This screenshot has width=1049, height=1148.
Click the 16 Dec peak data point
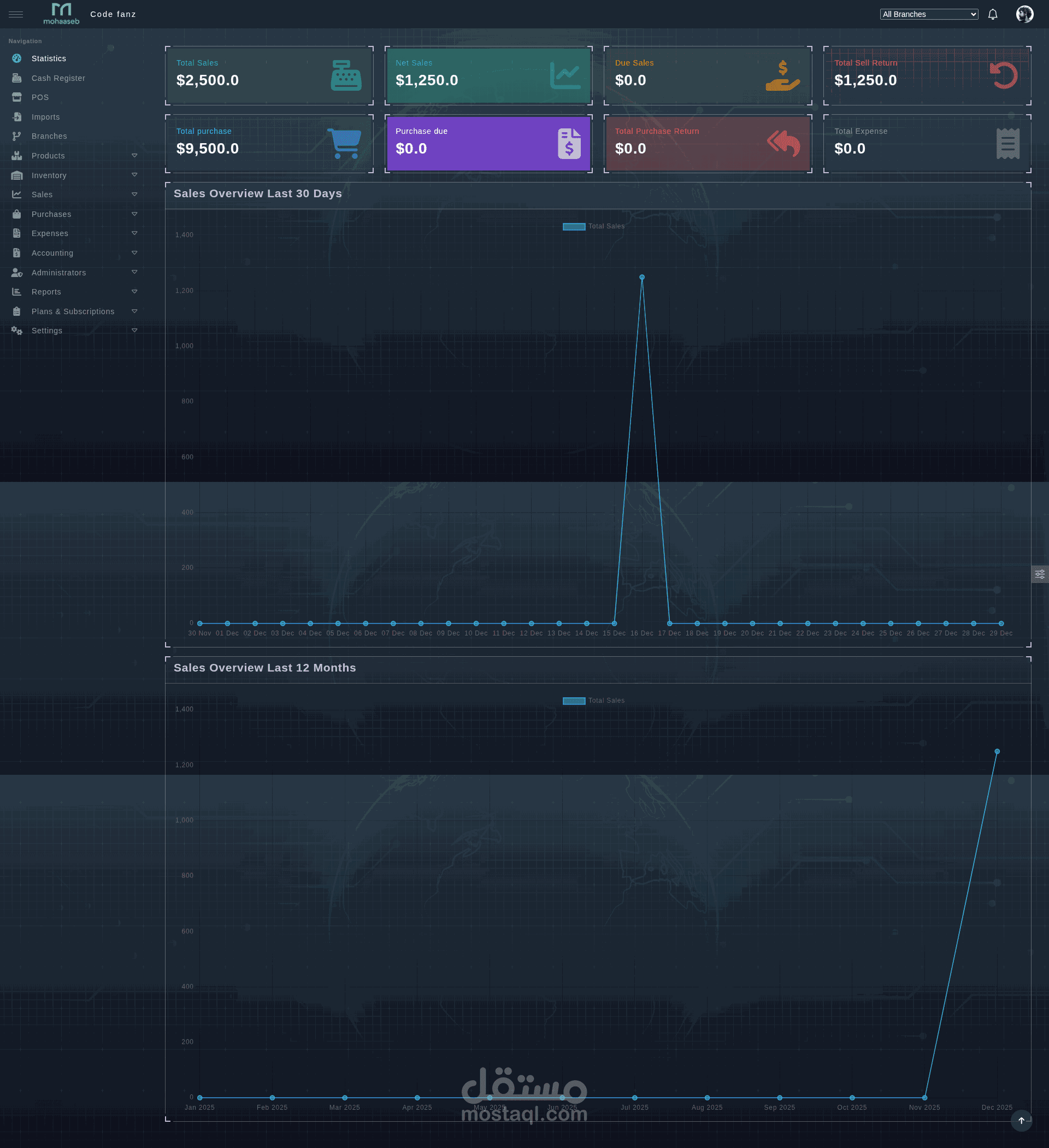642,278
